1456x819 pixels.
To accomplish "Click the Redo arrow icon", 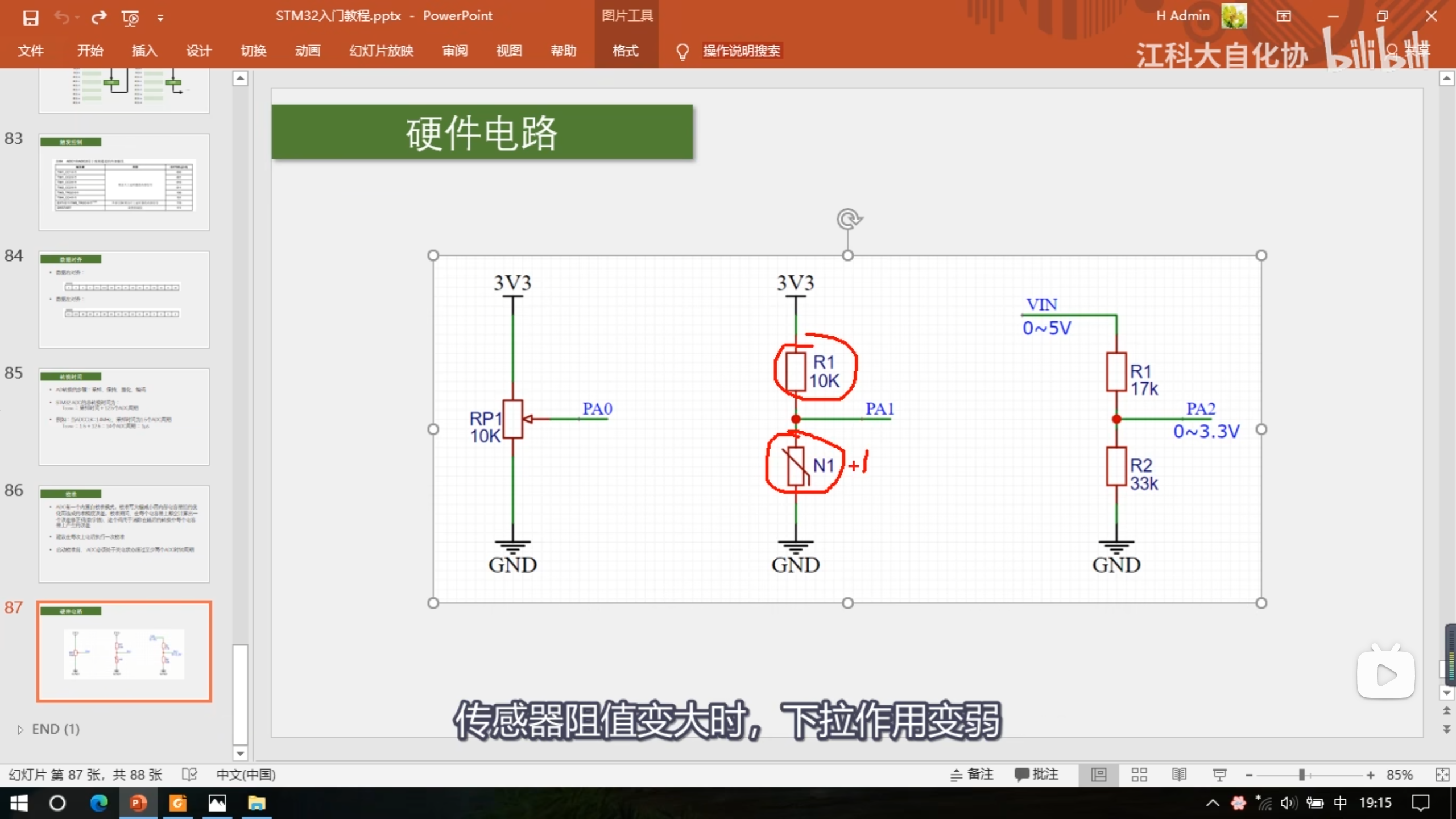I will 99,18.
